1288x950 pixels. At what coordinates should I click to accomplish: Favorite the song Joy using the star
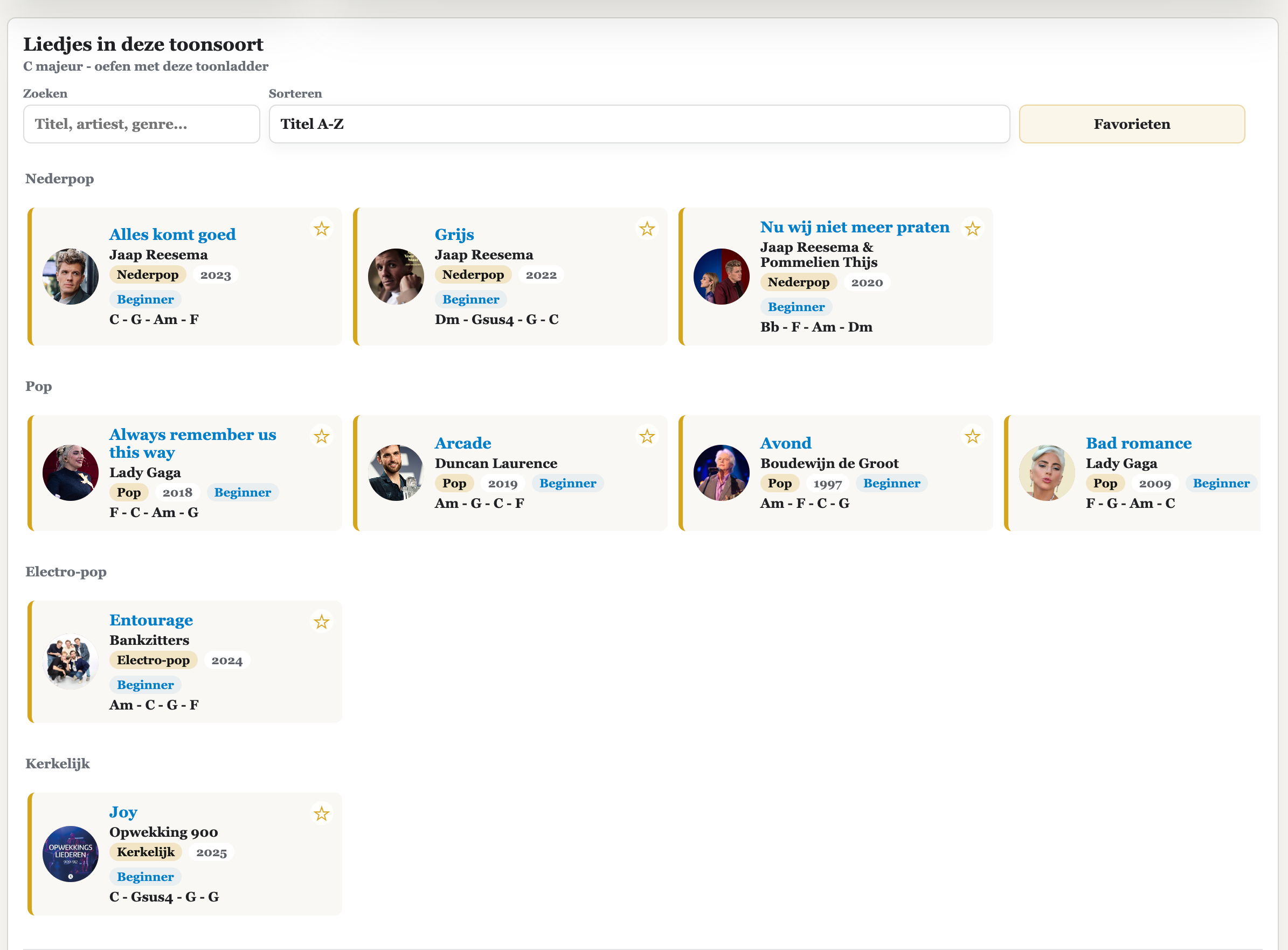(x=321, y=814)
